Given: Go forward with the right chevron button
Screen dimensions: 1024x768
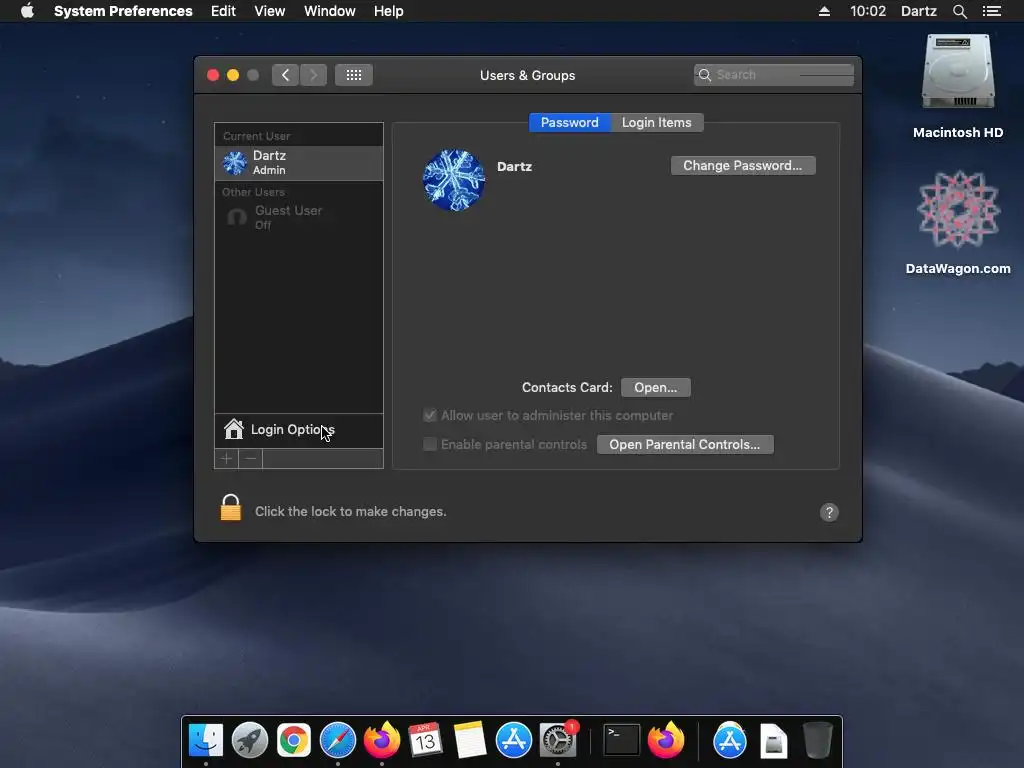Looking at the screenshot, I should click(x=313, y=75).
